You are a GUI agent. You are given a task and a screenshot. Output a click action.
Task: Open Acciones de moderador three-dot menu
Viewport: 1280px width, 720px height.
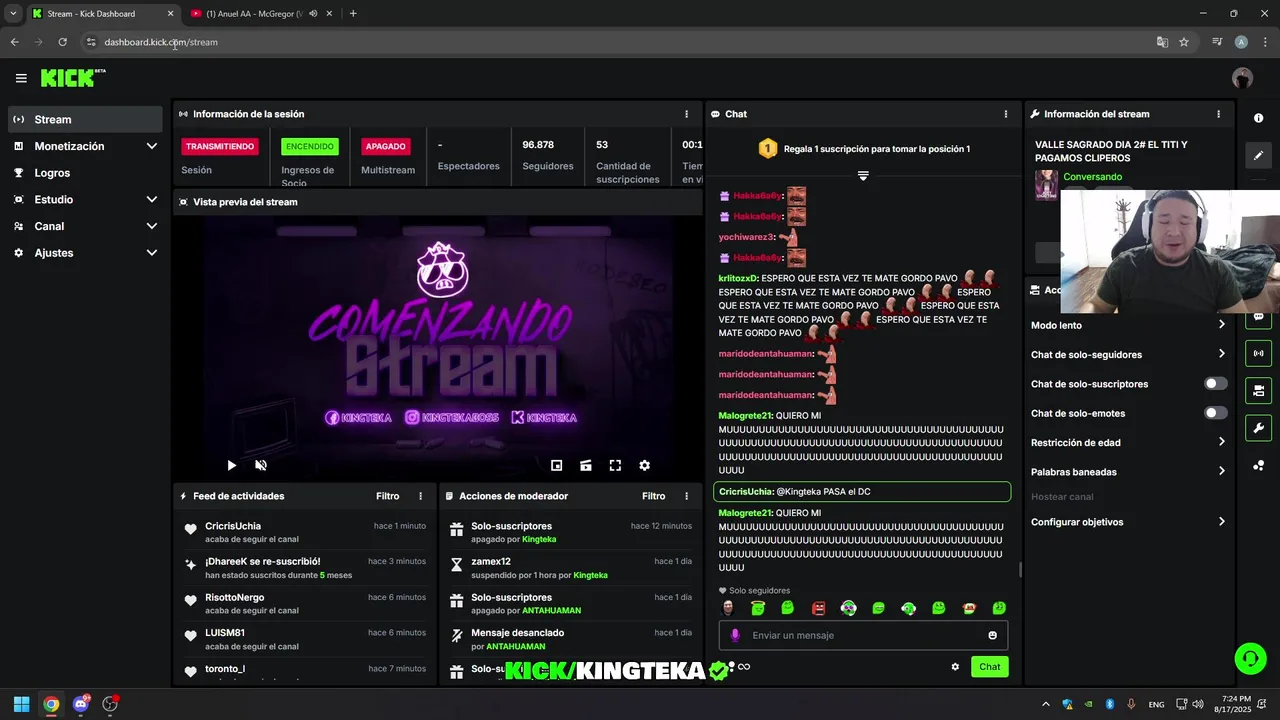pos(686,496)
